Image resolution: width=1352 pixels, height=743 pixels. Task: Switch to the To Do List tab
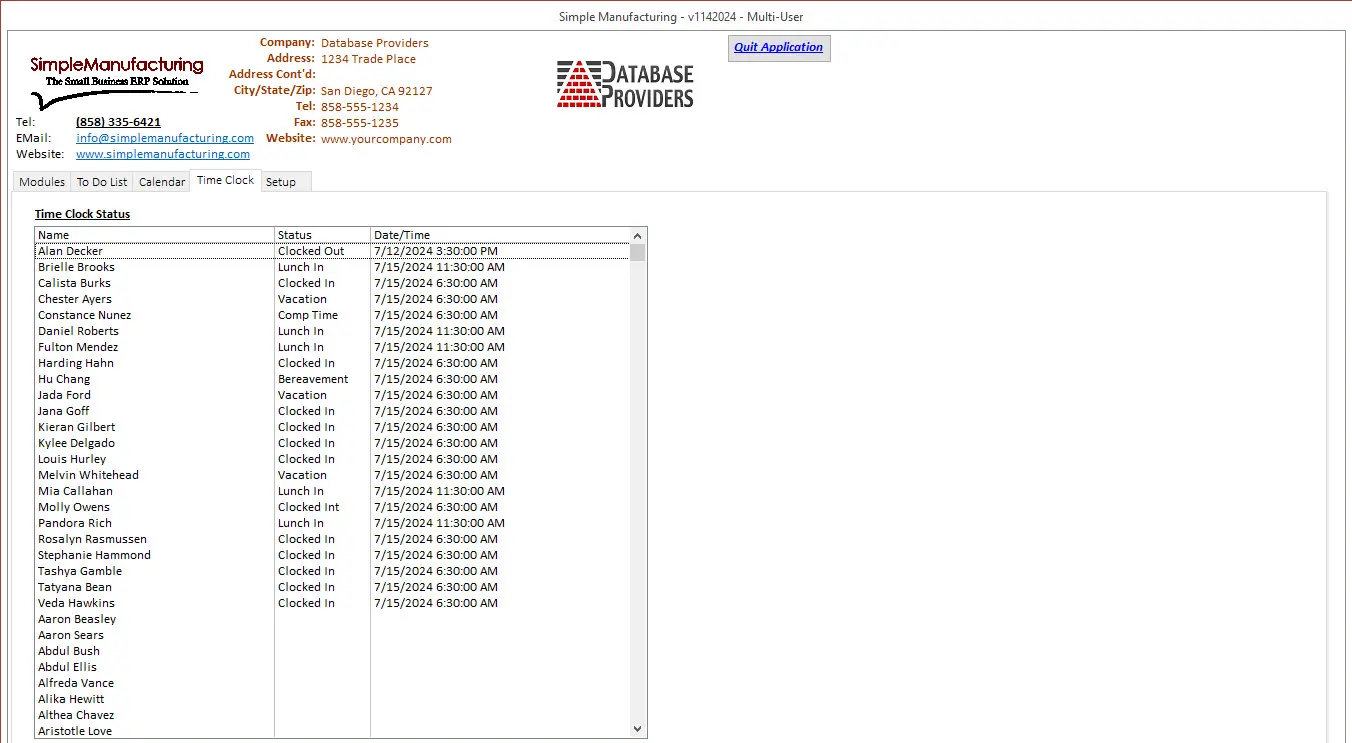[102, 182]
